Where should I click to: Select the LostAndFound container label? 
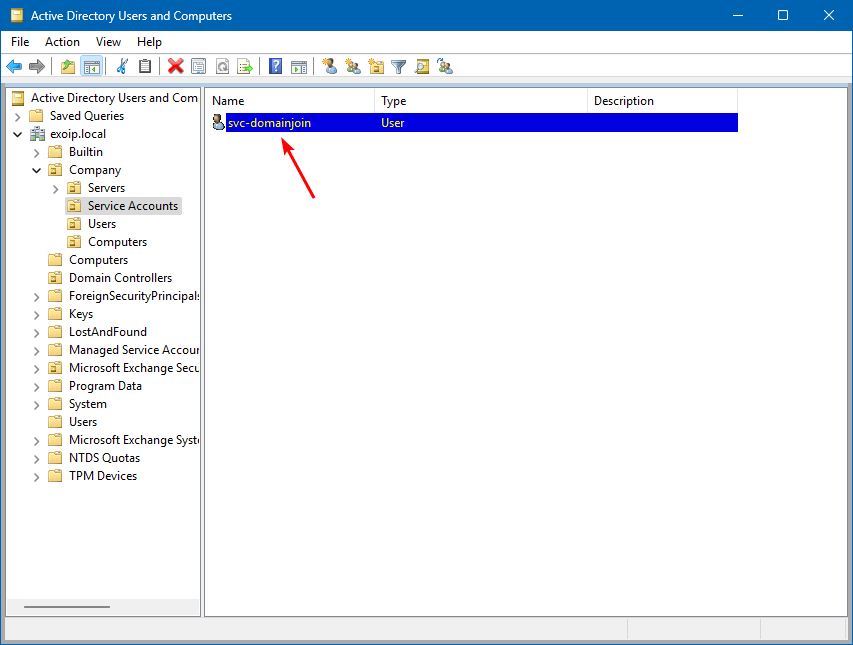(108, 332)
